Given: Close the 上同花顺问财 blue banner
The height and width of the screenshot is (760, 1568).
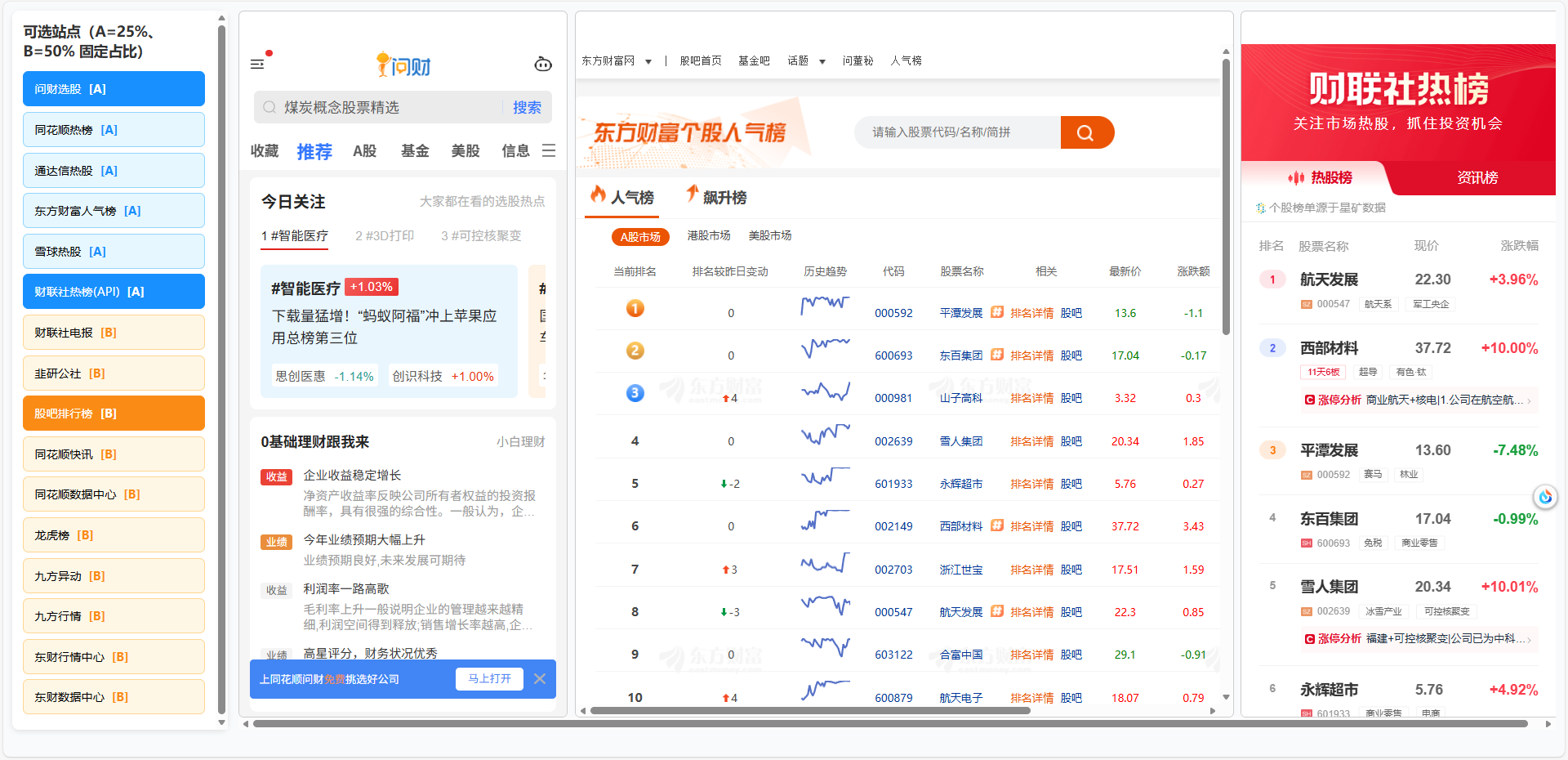Looking at the screenshot, I should (x=540, y=679).
